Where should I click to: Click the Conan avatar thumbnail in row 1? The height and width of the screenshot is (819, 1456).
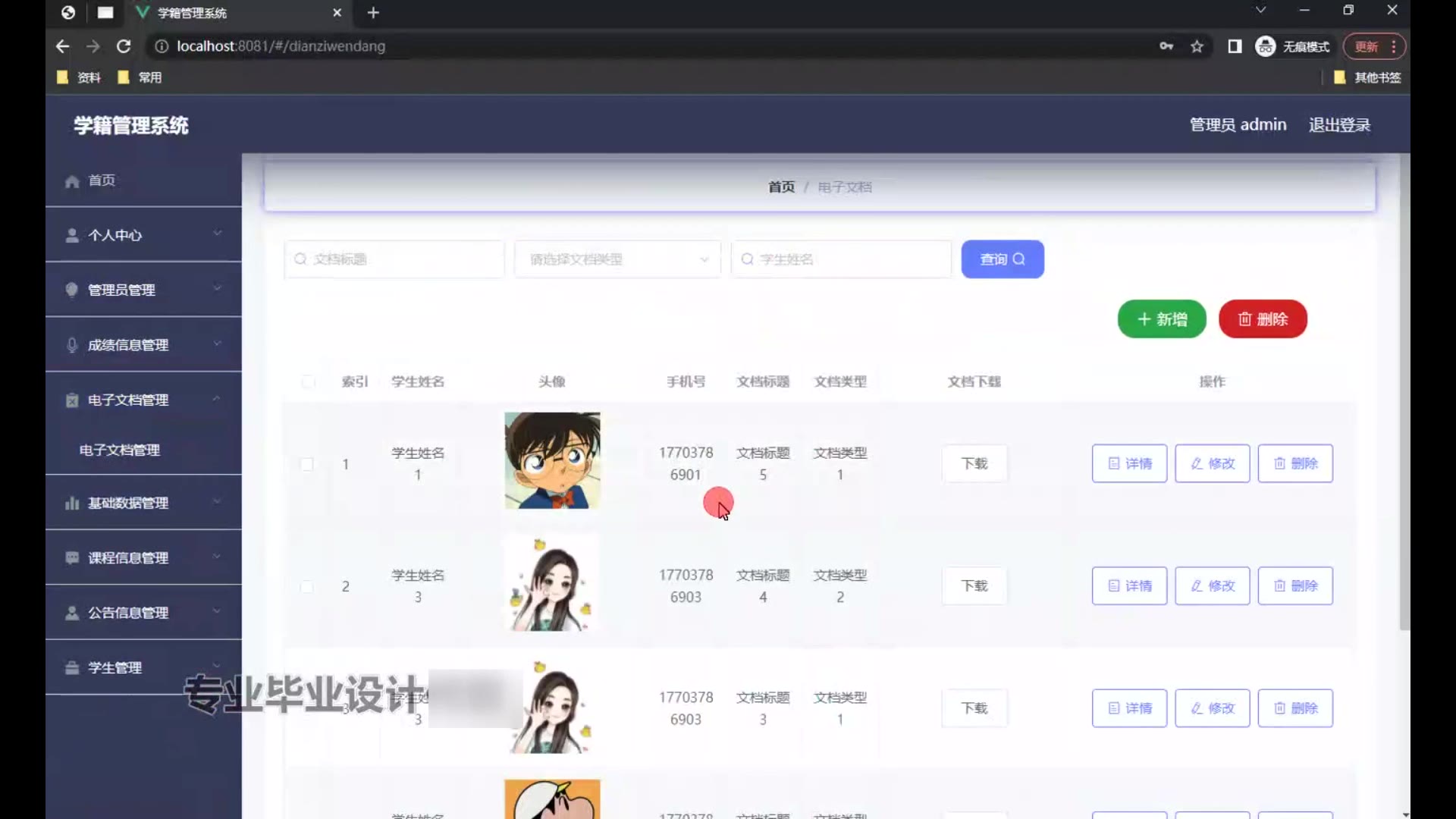[552, 460]
